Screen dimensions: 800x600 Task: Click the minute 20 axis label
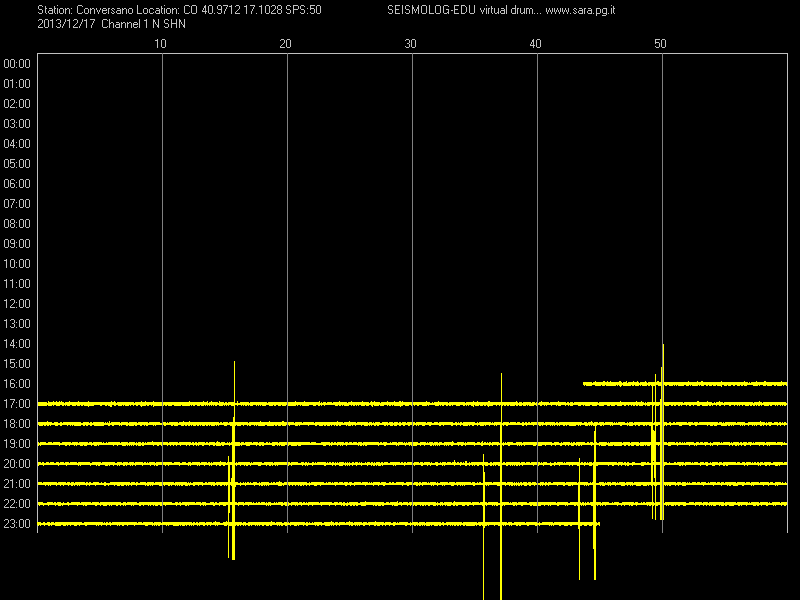[x=285, y=44]
